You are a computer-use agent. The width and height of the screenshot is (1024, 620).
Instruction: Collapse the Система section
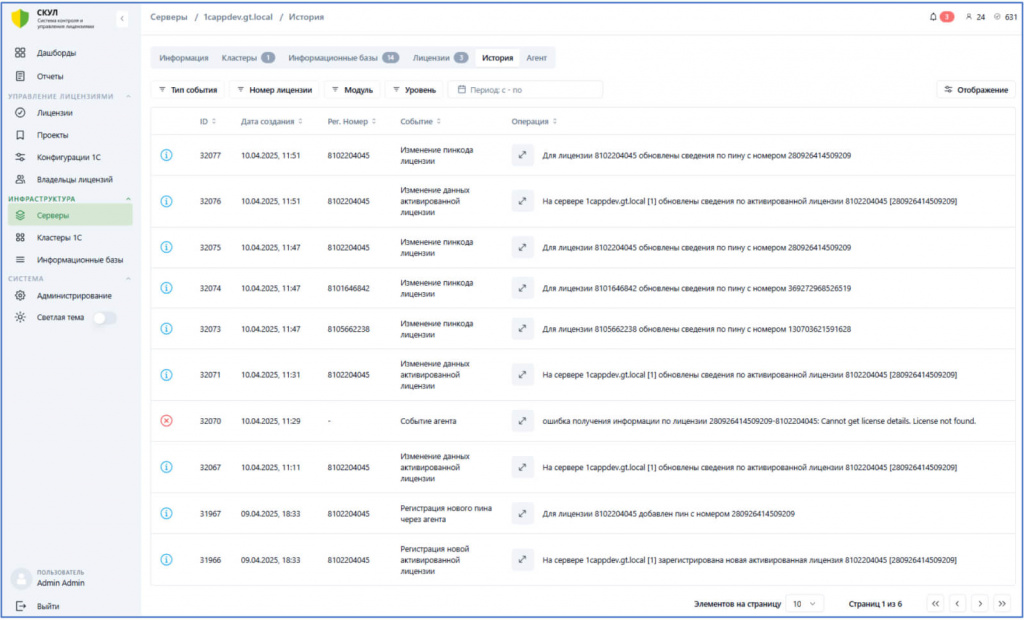click(x=128, y=279)
